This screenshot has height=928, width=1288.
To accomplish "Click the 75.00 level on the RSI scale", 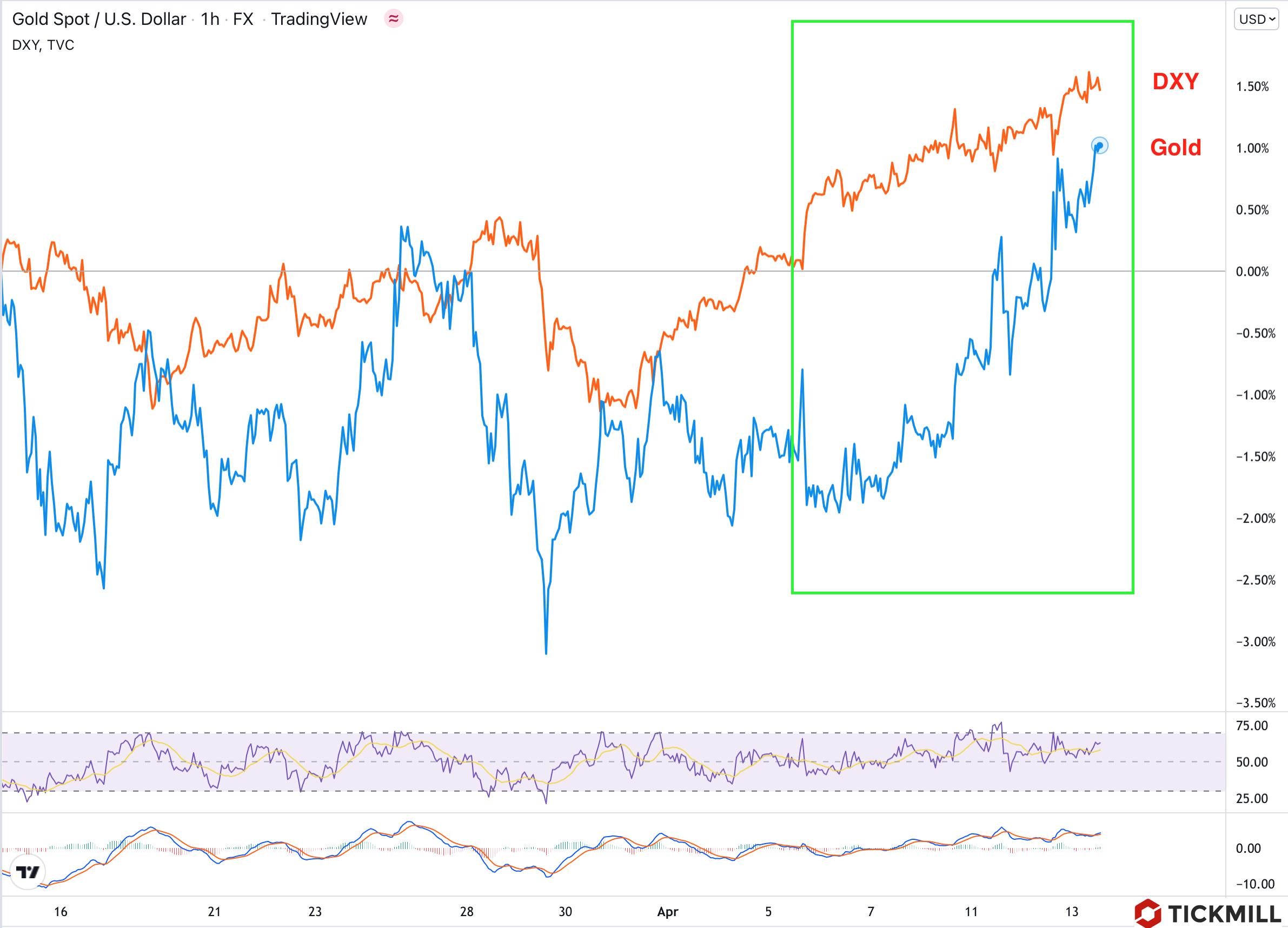I will (1252, 726).
